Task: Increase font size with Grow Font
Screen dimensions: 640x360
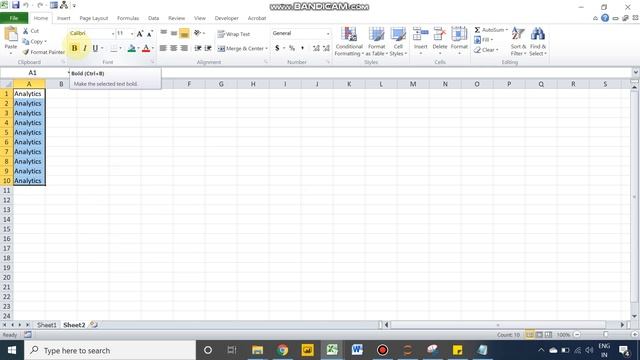Action: pos(140,33)
